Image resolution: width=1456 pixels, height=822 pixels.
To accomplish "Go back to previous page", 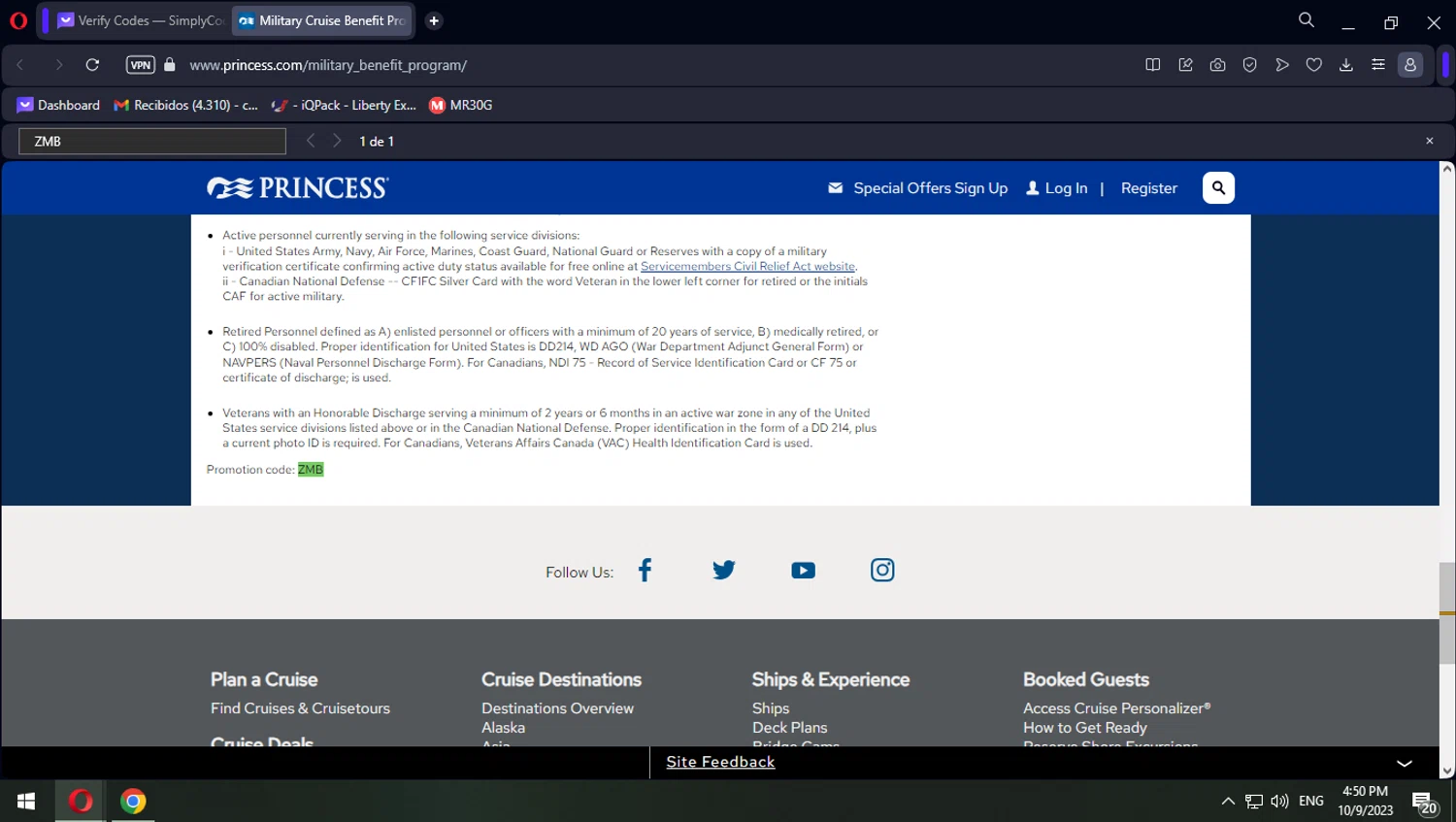I will 20,65.
